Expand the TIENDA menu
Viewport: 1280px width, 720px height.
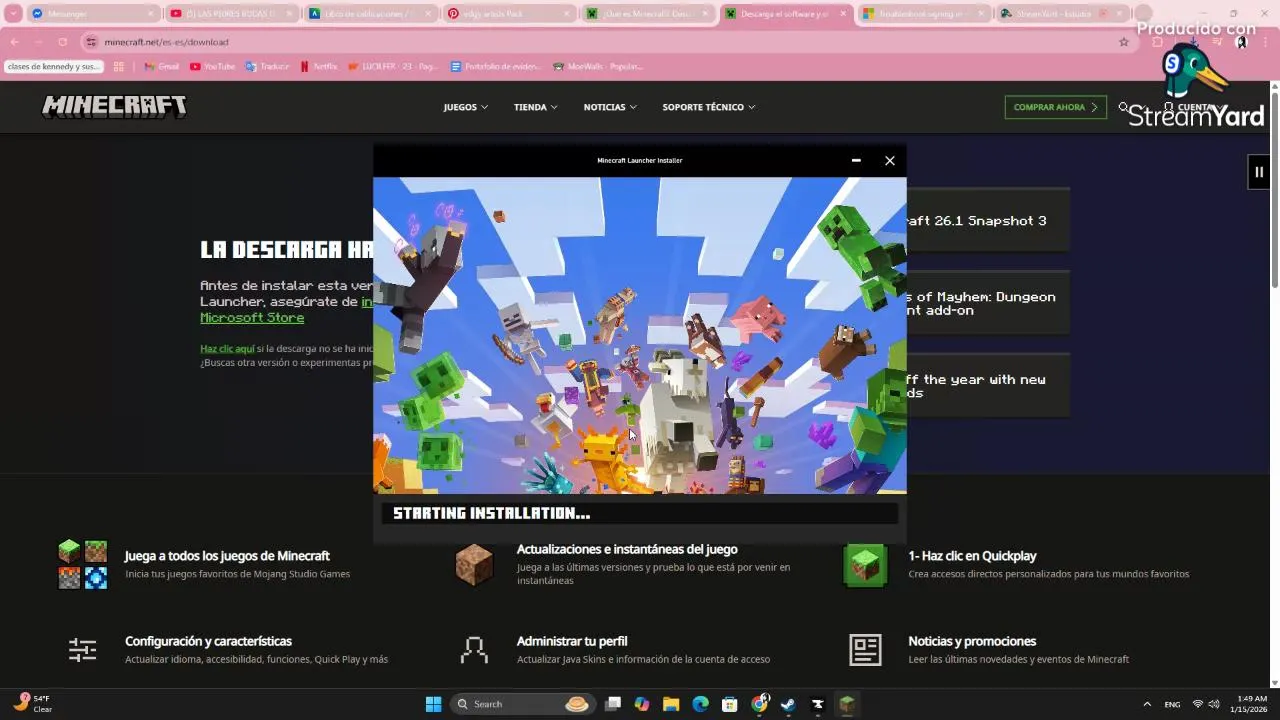536,107
